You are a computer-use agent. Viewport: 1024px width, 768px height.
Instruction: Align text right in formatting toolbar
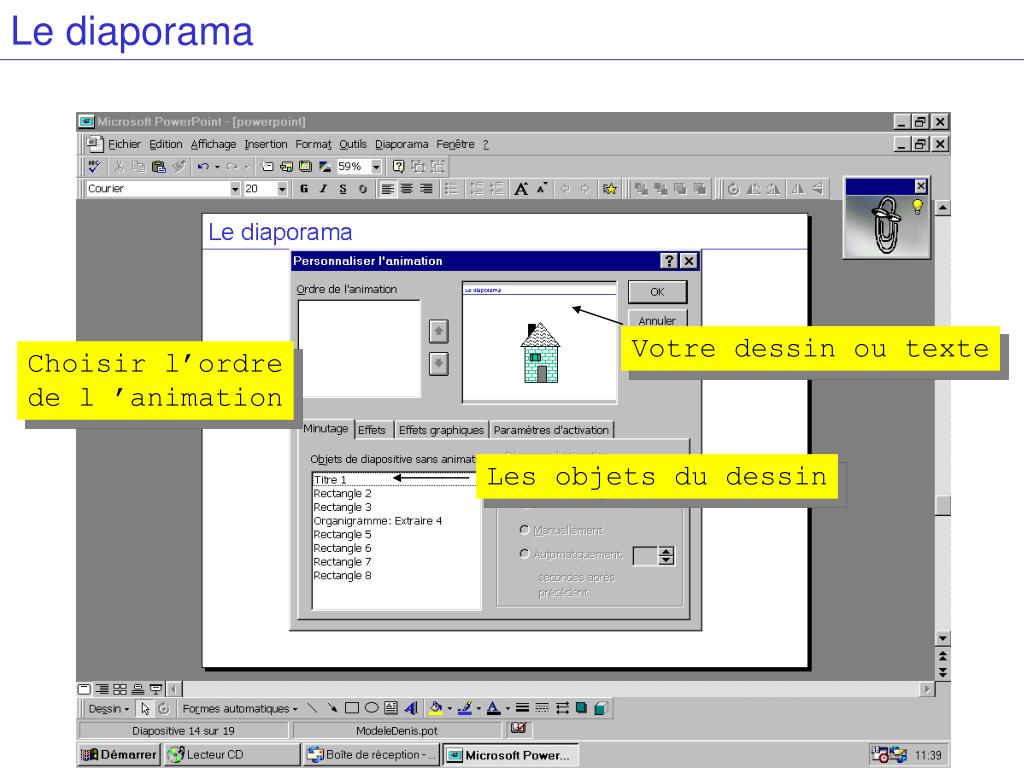[x=426, y=189]
